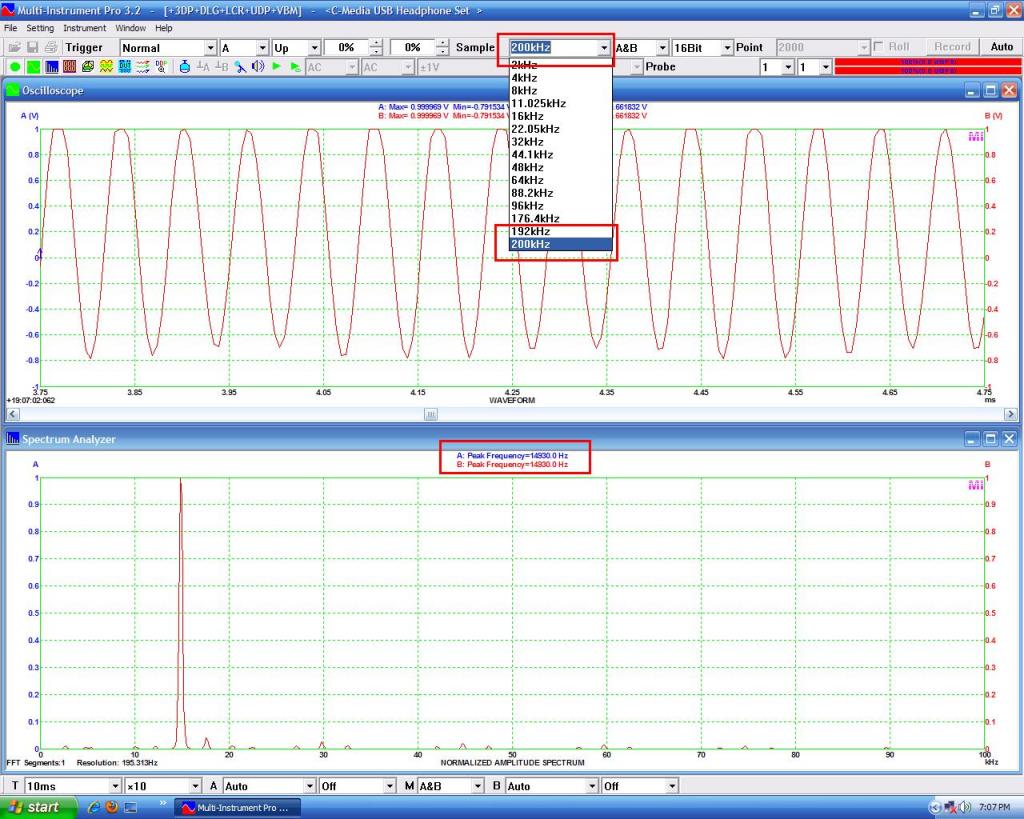The height and width of the screenshot is (819, 1024).
Task: Click the Print icon
Action: coord(50,47)
